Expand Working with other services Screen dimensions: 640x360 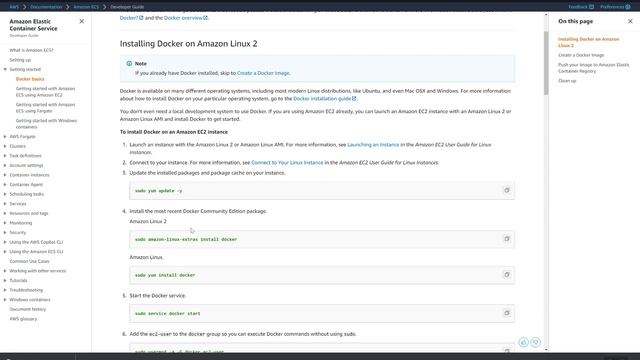[x=5, y=271]
